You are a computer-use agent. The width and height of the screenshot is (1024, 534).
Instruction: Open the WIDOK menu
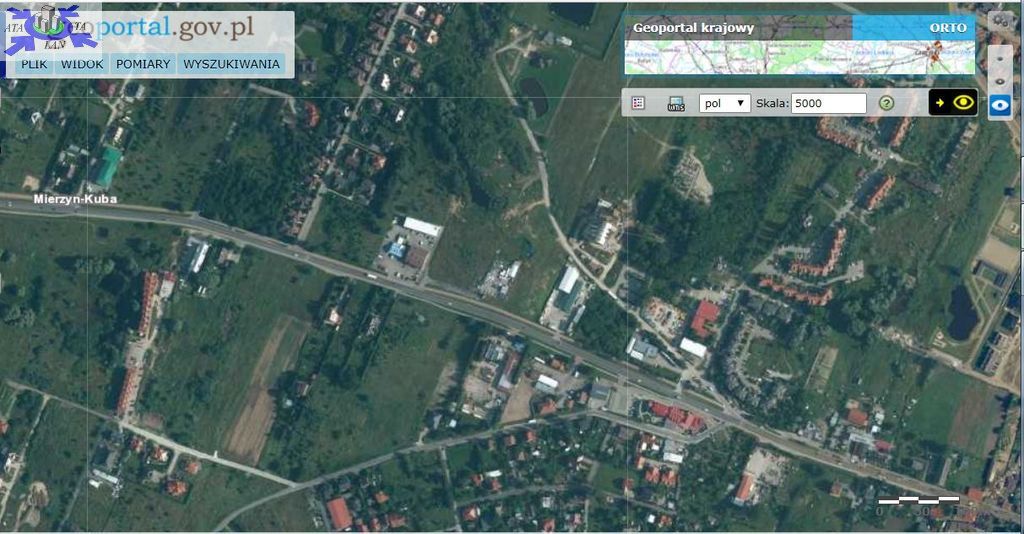(82, 64)
